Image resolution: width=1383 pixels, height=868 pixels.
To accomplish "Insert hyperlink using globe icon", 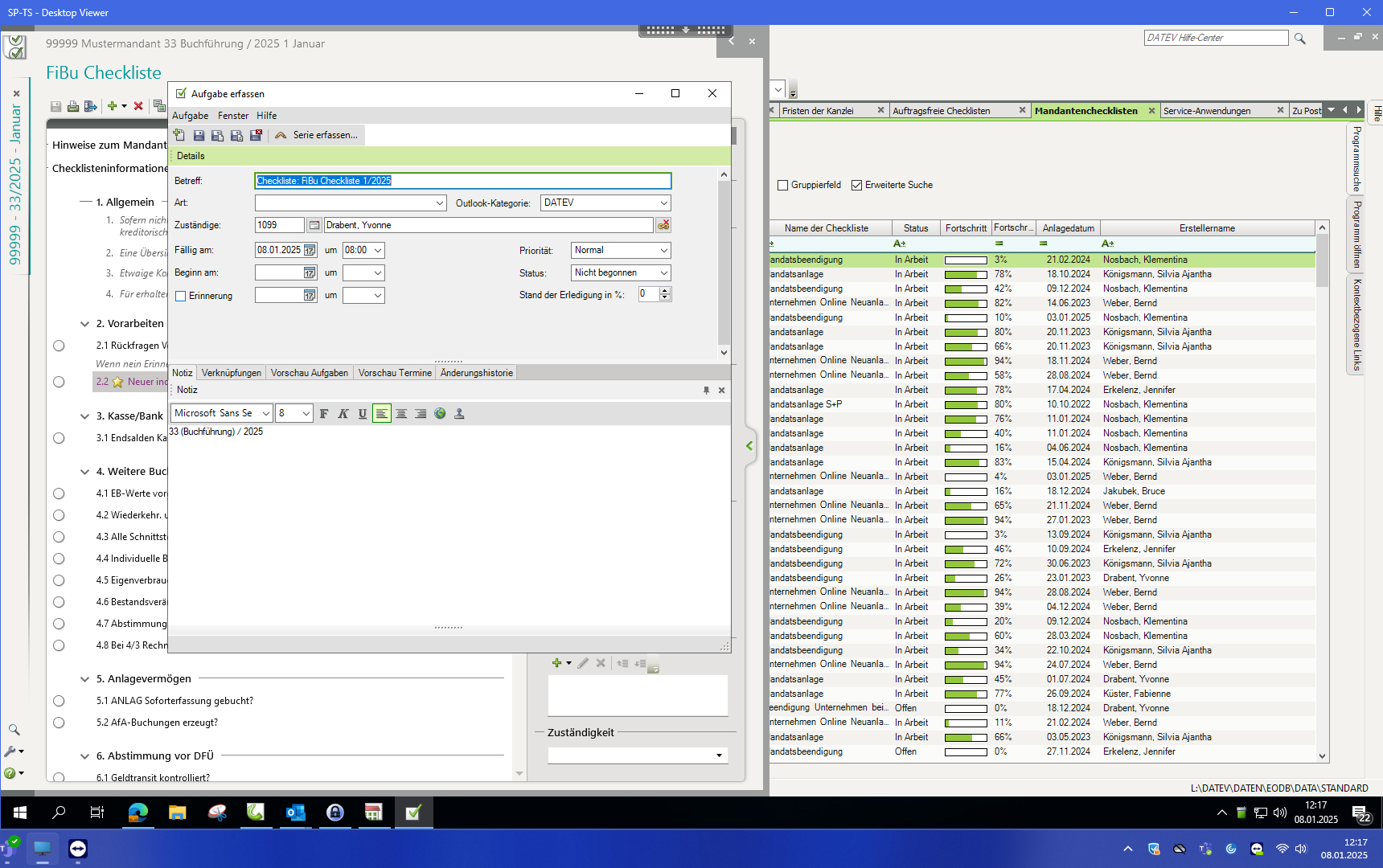I will click(x=440, y=414).
